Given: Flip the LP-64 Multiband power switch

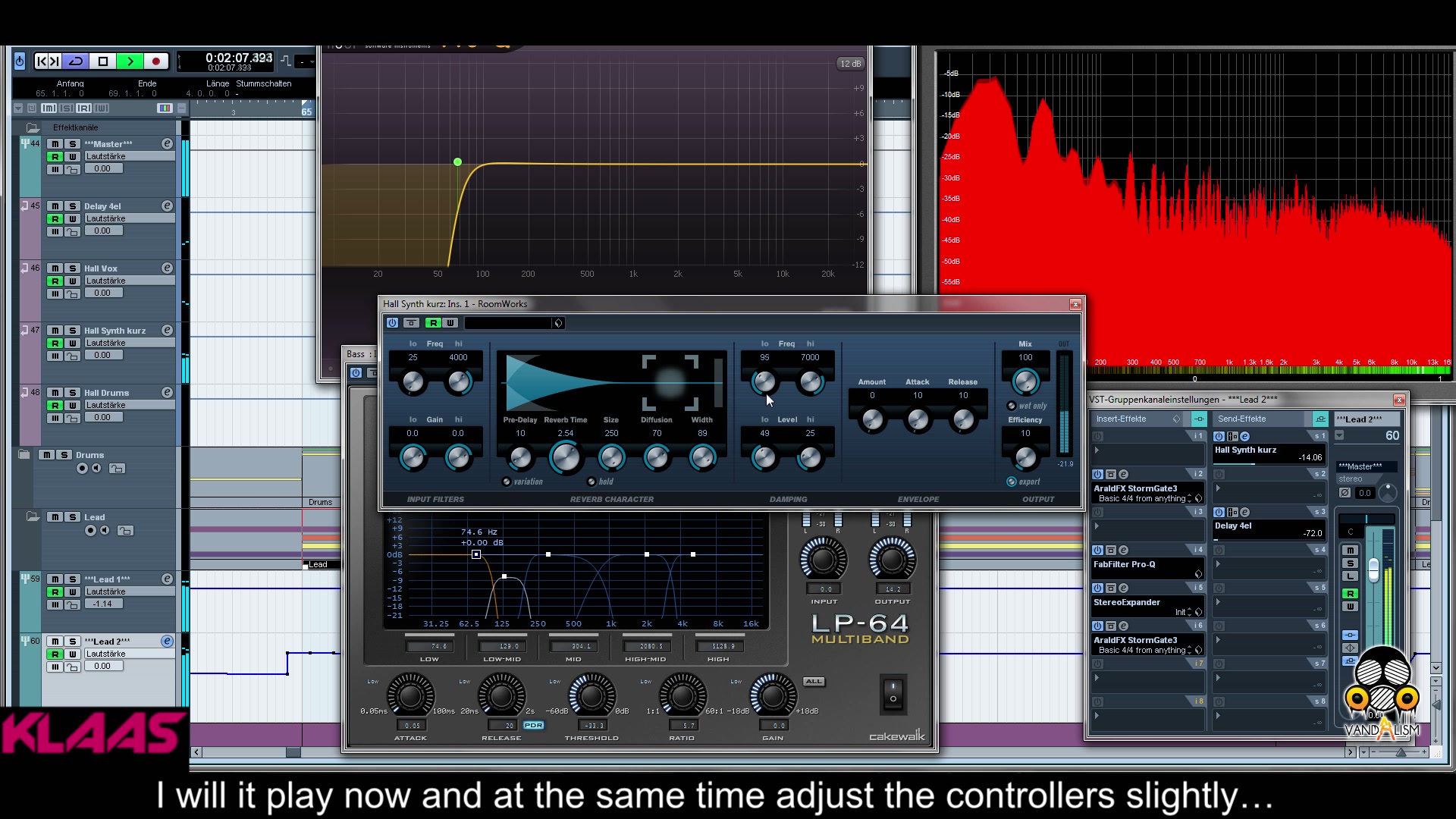Looking at the screenshot, I should tap(893, 693).
